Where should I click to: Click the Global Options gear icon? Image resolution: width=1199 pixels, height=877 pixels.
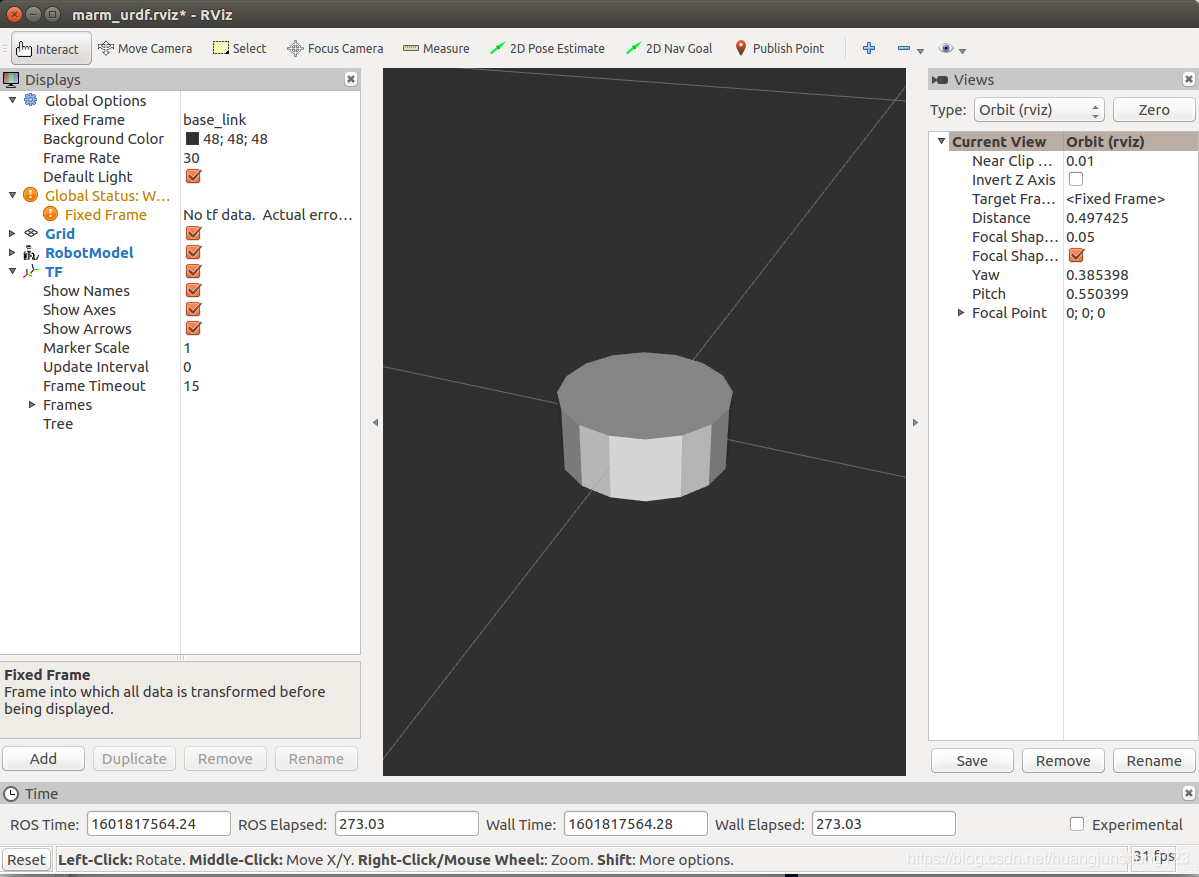pyautogui.click(x=31, y=100)
